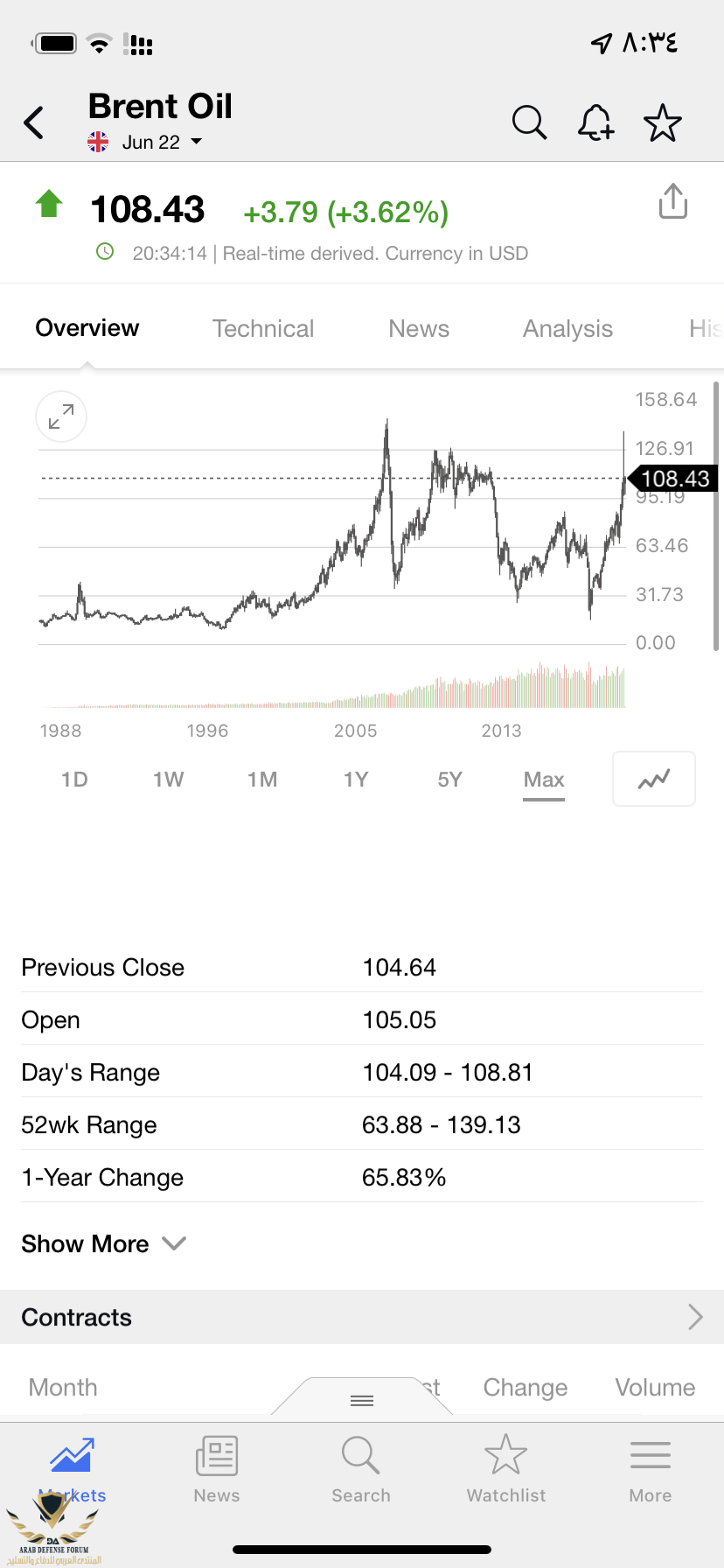
Task: Select the 1D chart timeframe
Action: tap(74, 780)
